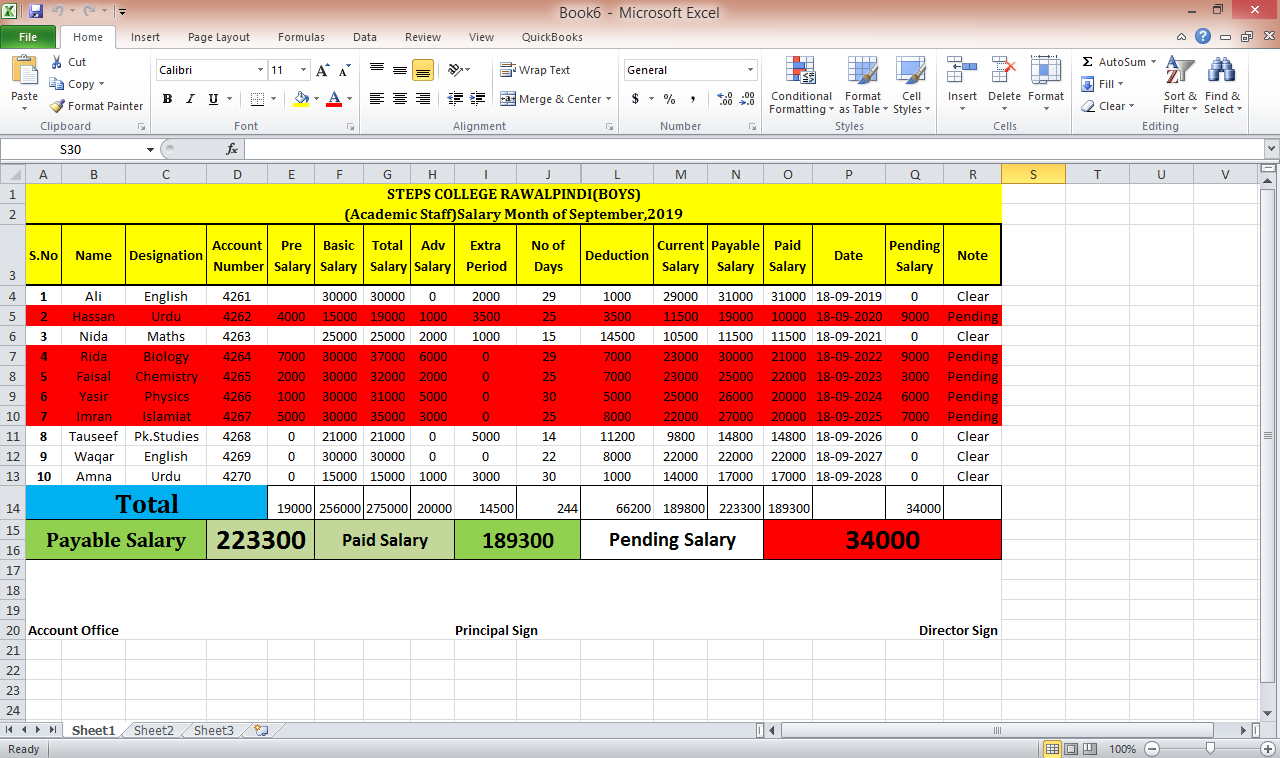Open the QuickBooks ribbon tab
The width and height of the screenshot is (1280, 758).
point(551,37)
